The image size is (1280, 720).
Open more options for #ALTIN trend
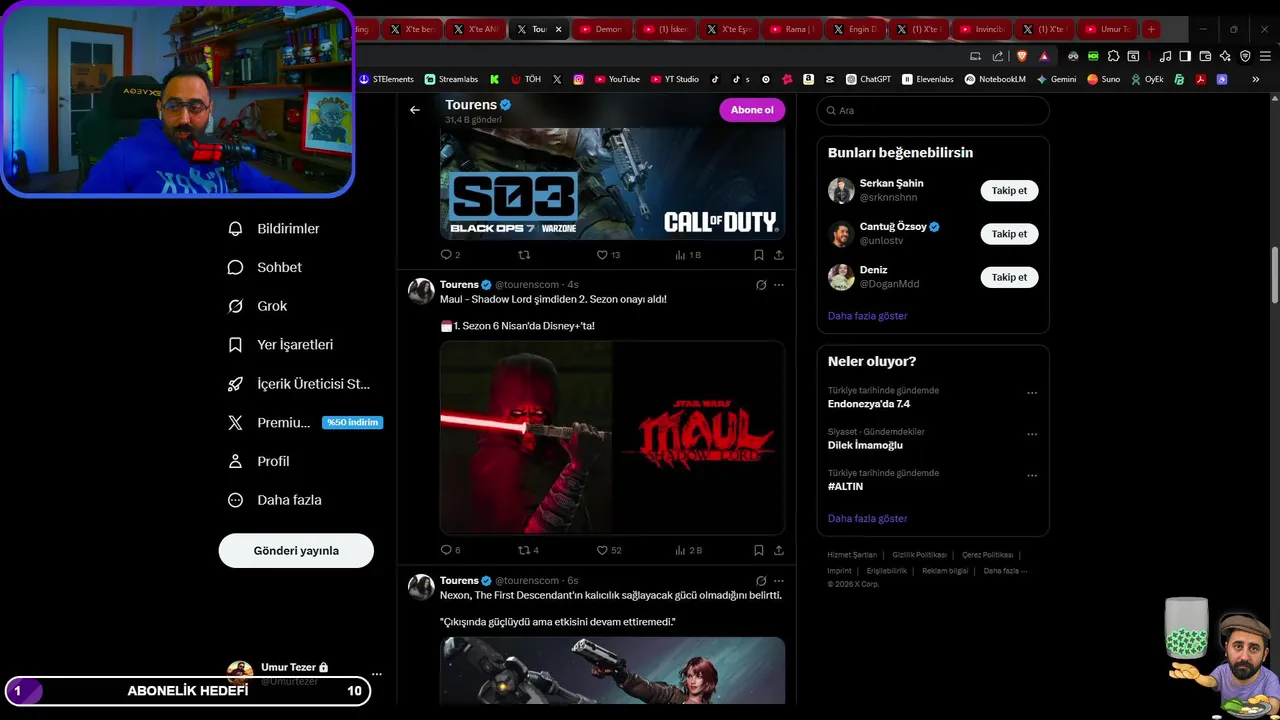coord(1032,475)
